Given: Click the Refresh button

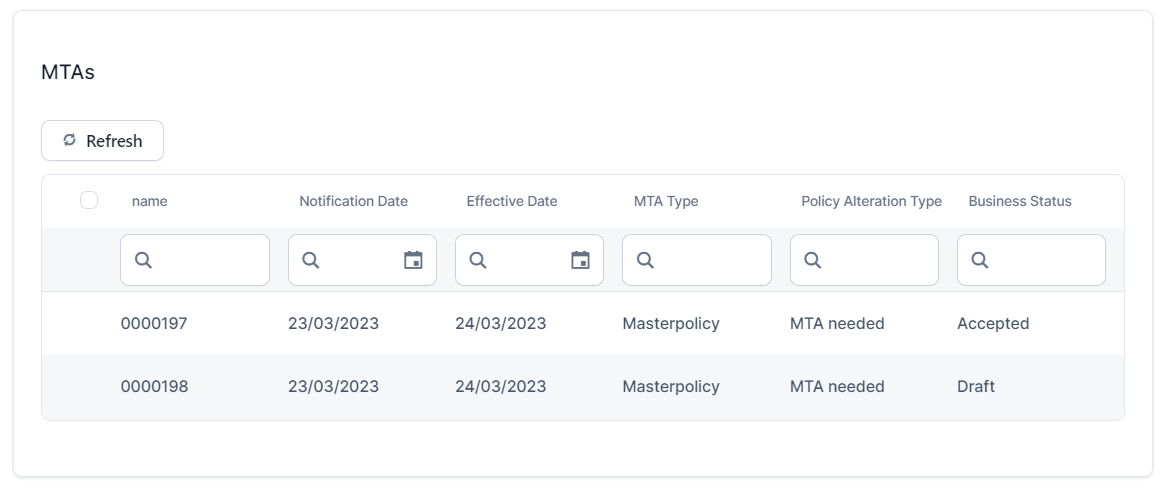Looking at the screenshot, I should [102, 141].
